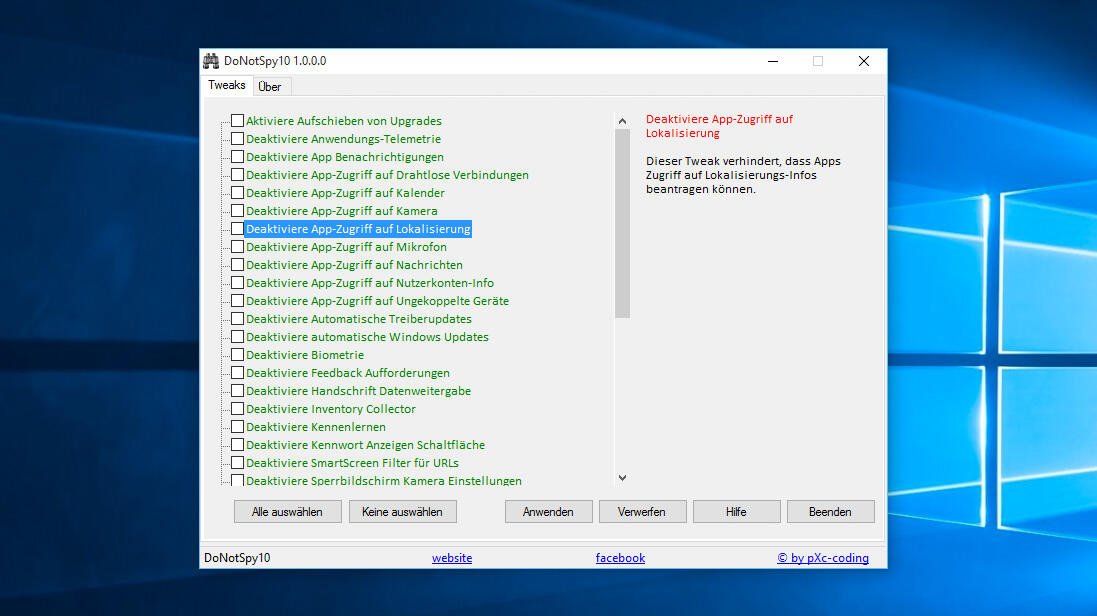
Task: Select the Deaktiviere Biometrie list label
Action: (x=305, y=355)
